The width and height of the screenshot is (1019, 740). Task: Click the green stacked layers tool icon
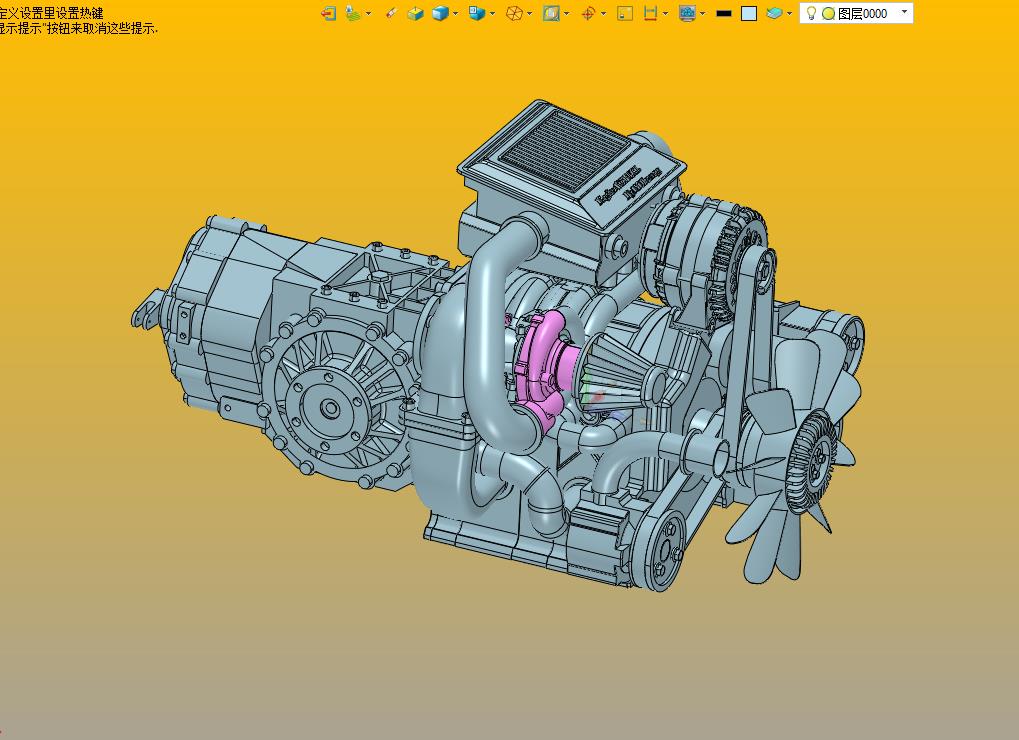(x=353, y=13)
